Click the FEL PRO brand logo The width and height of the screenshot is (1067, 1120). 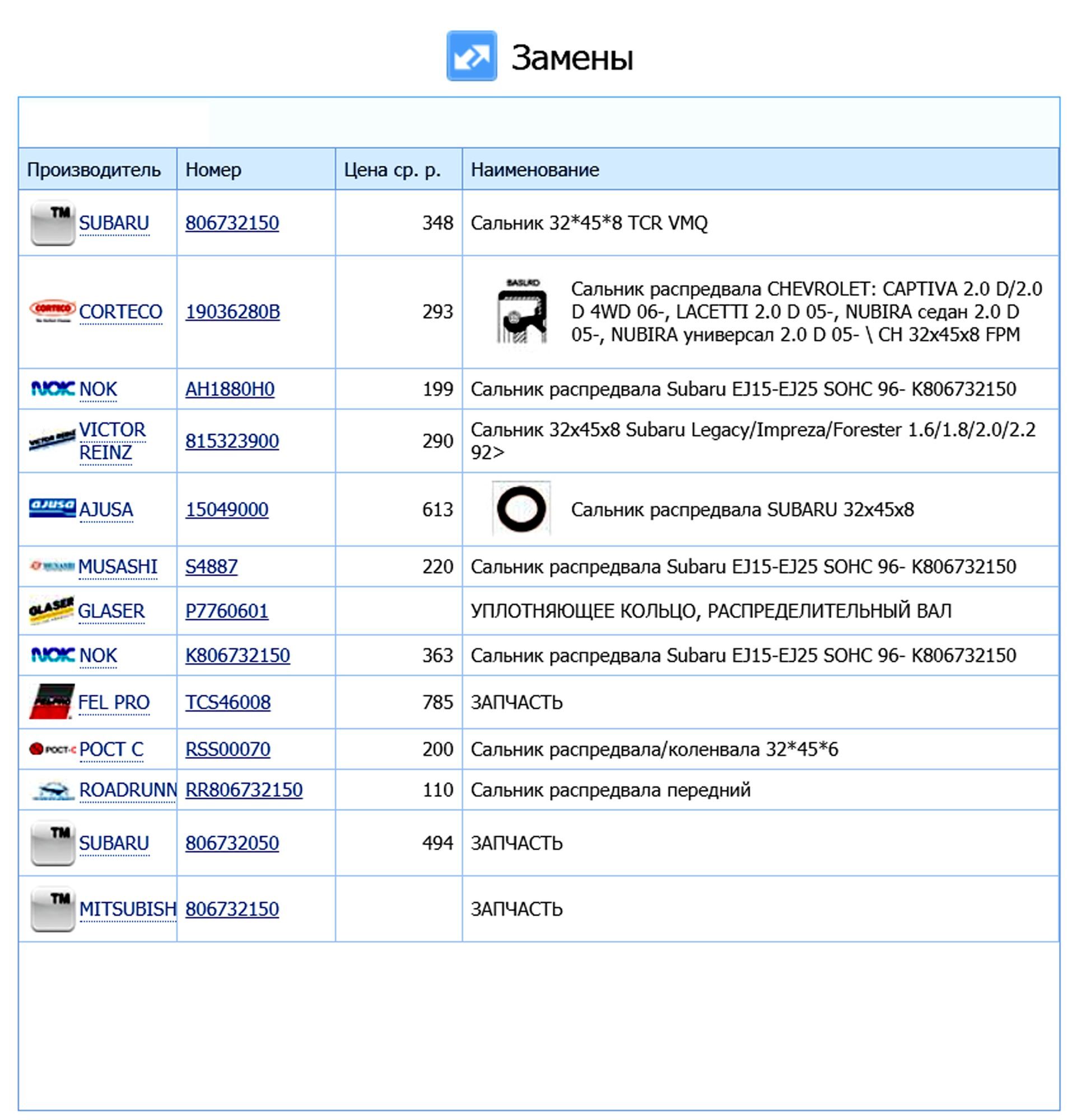52,701
